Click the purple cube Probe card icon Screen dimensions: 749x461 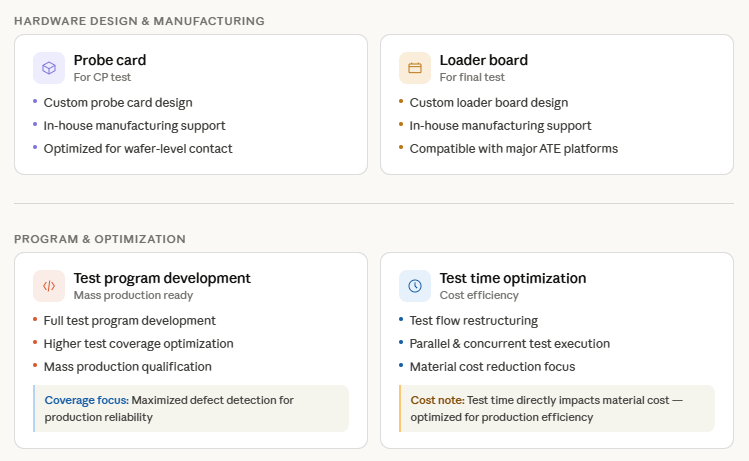coord(49,68)
